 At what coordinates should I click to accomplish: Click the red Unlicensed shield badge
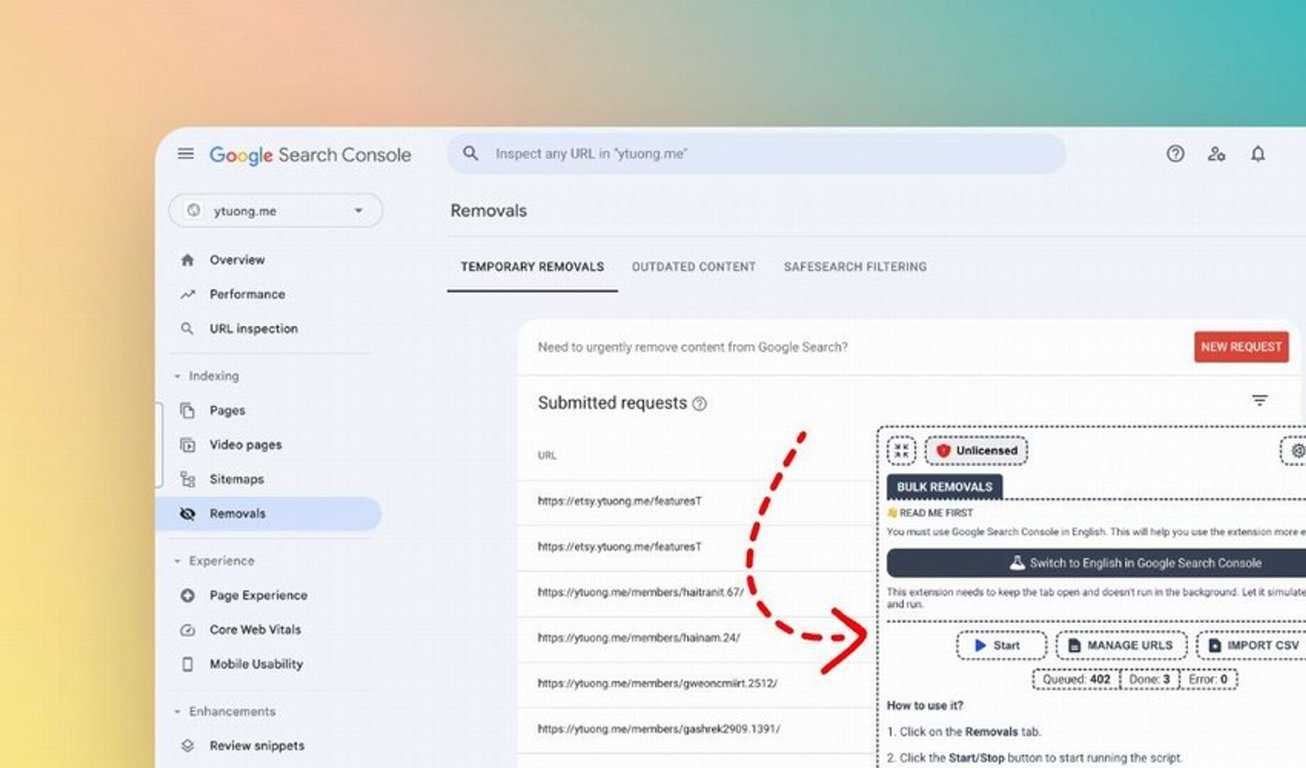(x=976, y=451)
